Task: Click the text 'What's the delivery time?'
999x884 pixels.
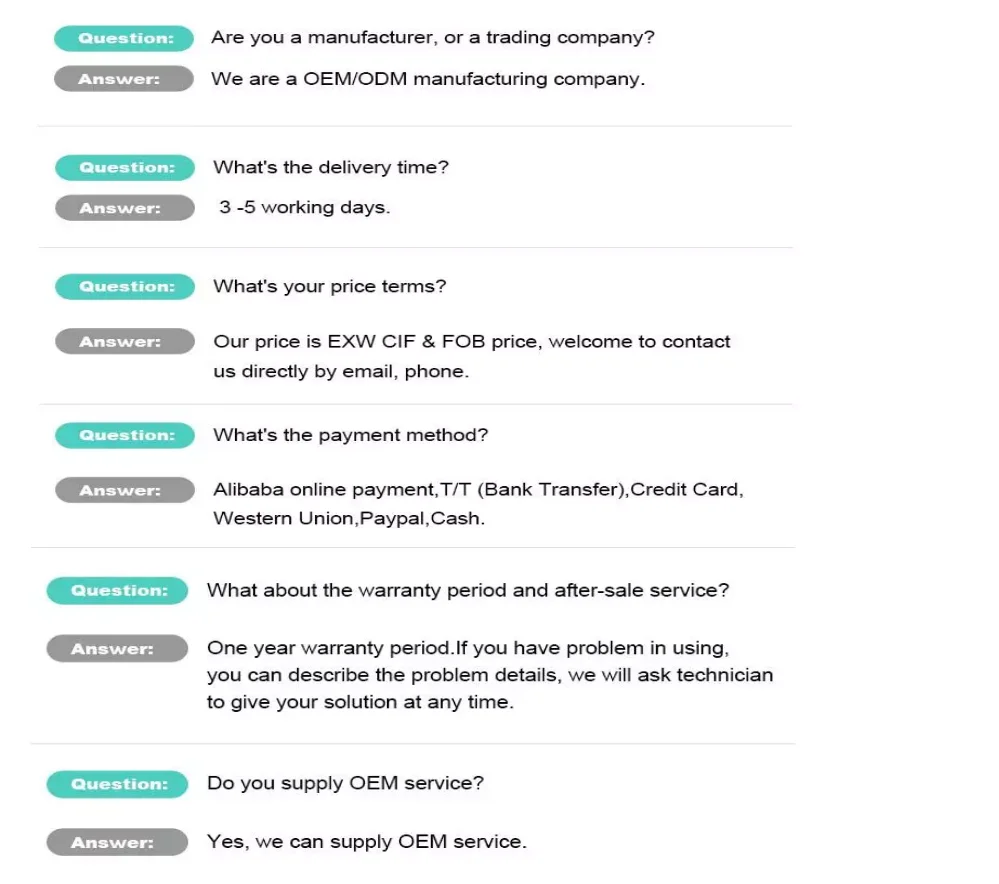Action: coord(331,168)
